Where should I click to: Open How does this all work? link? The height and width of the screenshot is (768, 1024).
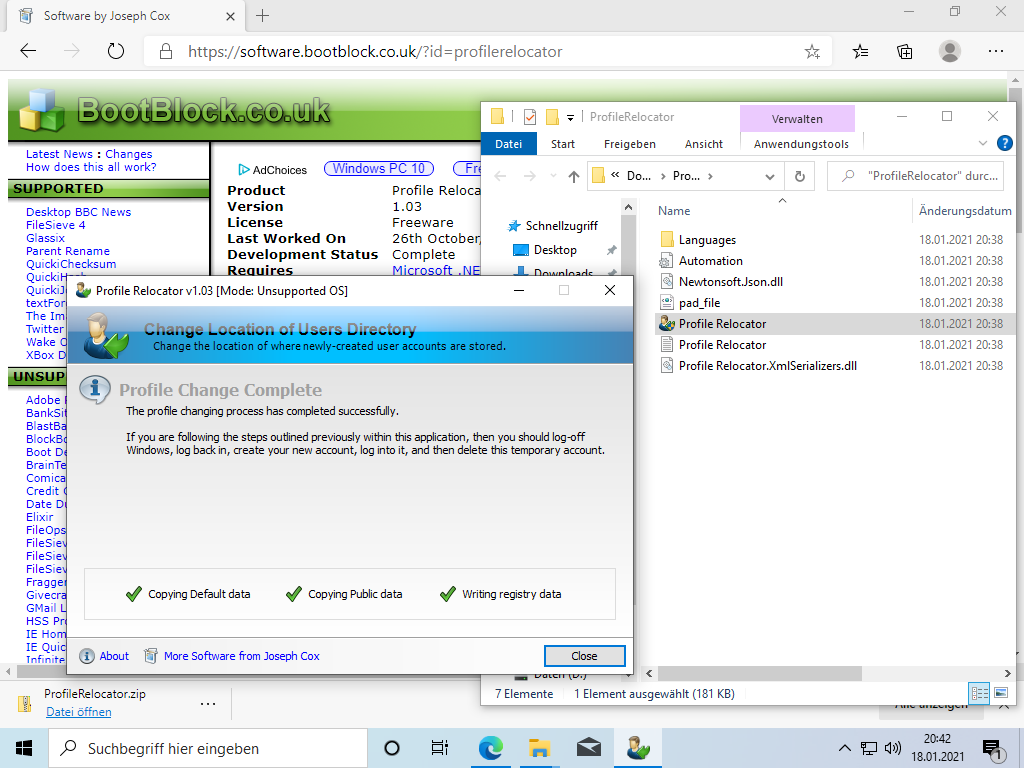point(91,167)
